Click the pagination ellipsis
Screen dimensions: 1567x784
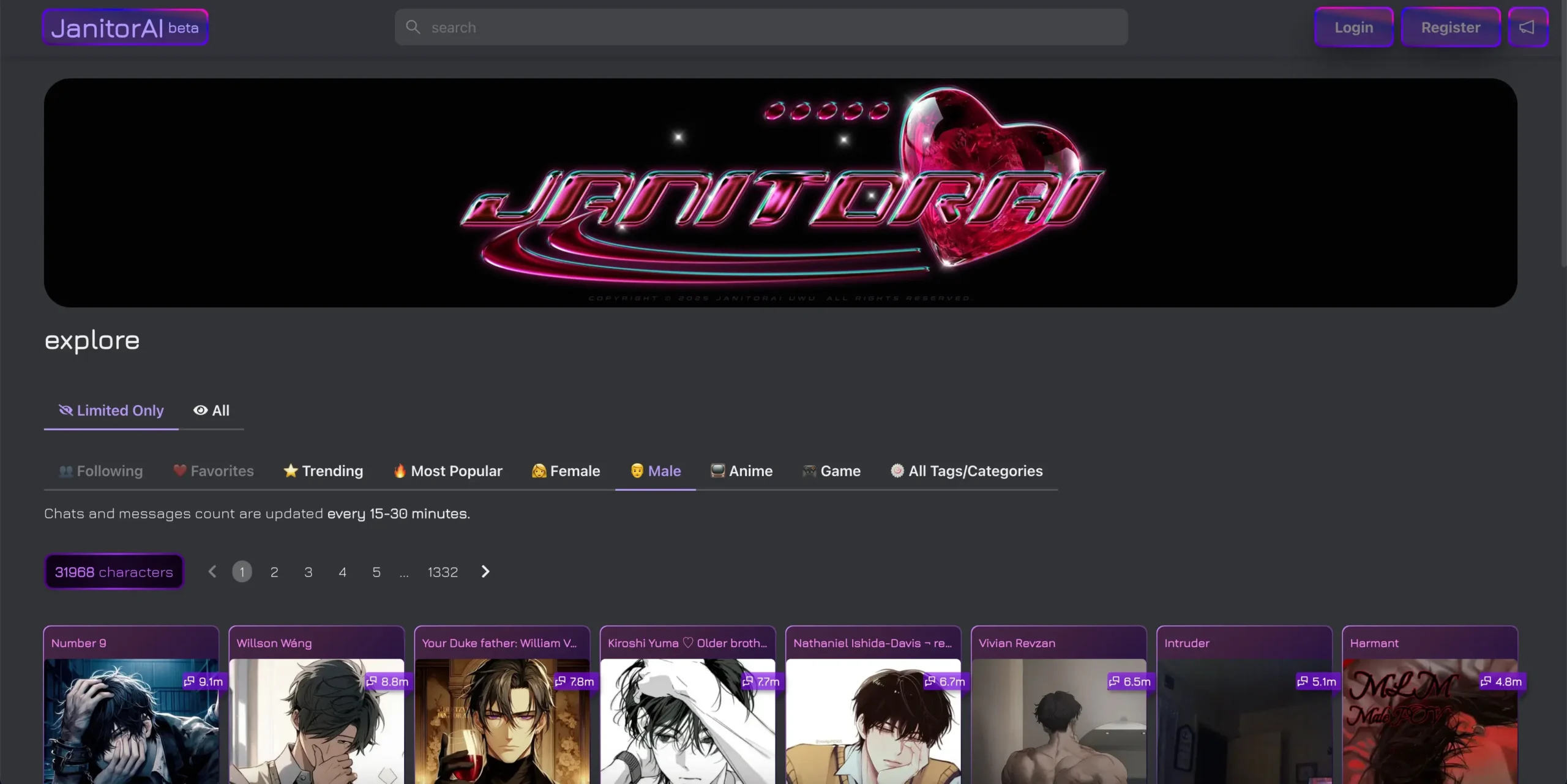(x=404, y=573)
